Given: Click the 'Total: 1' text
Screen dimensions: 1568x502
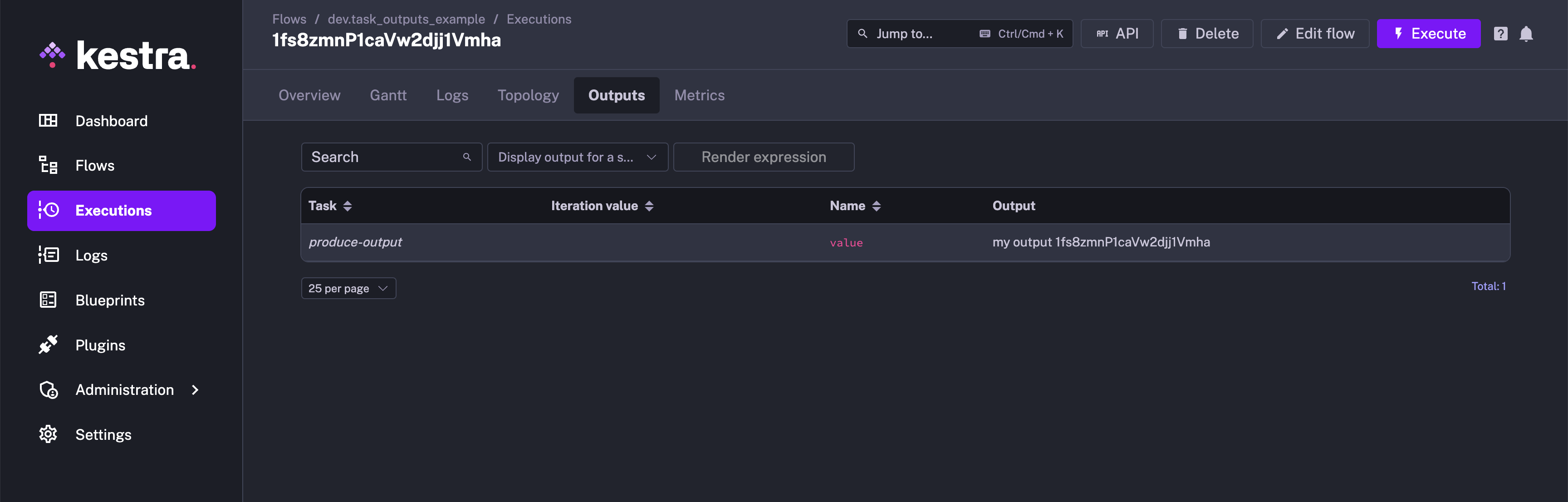Looking at the screenshot, I should [x=1488, y=286].
